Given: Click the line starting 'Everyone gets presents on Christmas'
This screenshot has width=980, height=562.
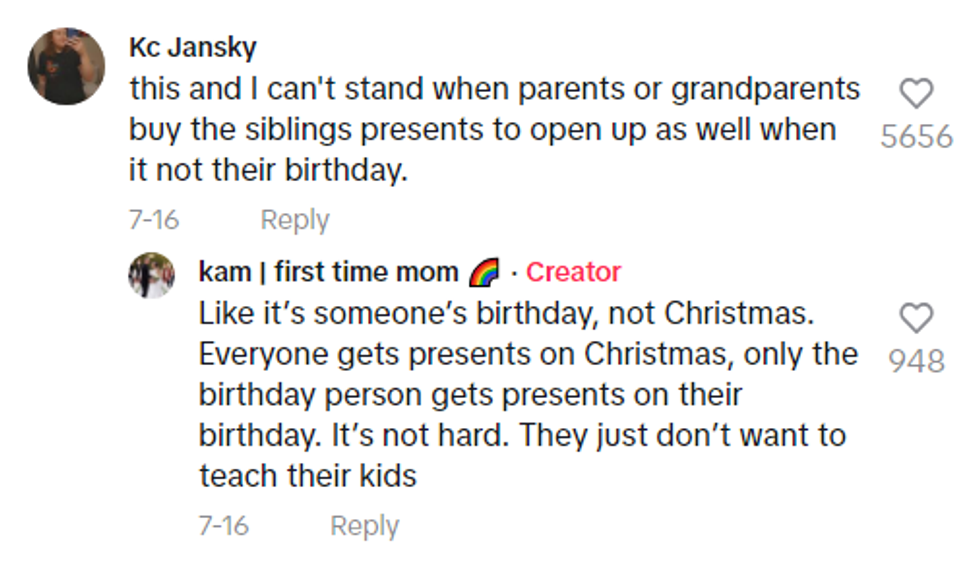Looking at the screenshot, I should click(527, 354).
